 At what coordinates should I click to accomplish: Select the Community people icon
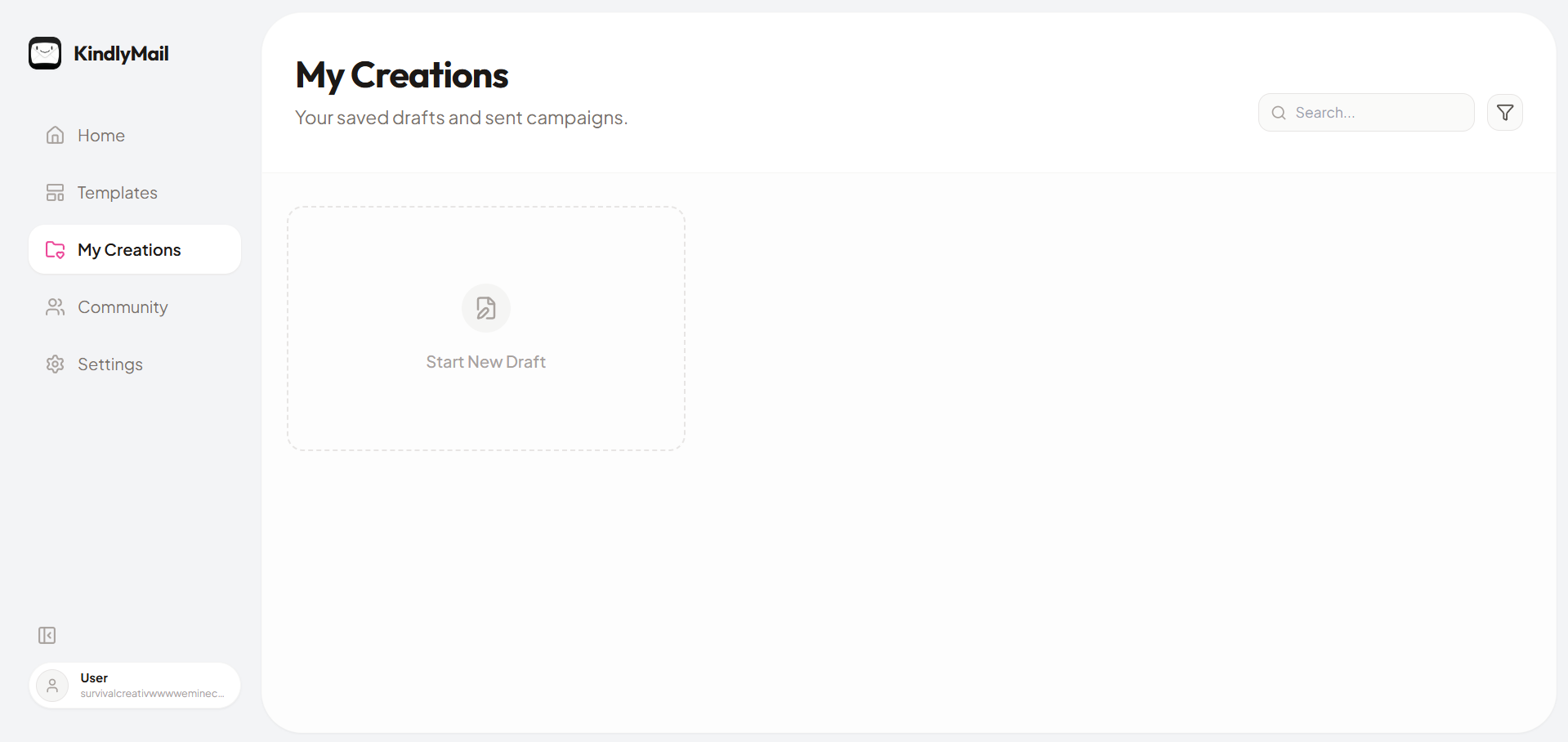tap(54, 306)
